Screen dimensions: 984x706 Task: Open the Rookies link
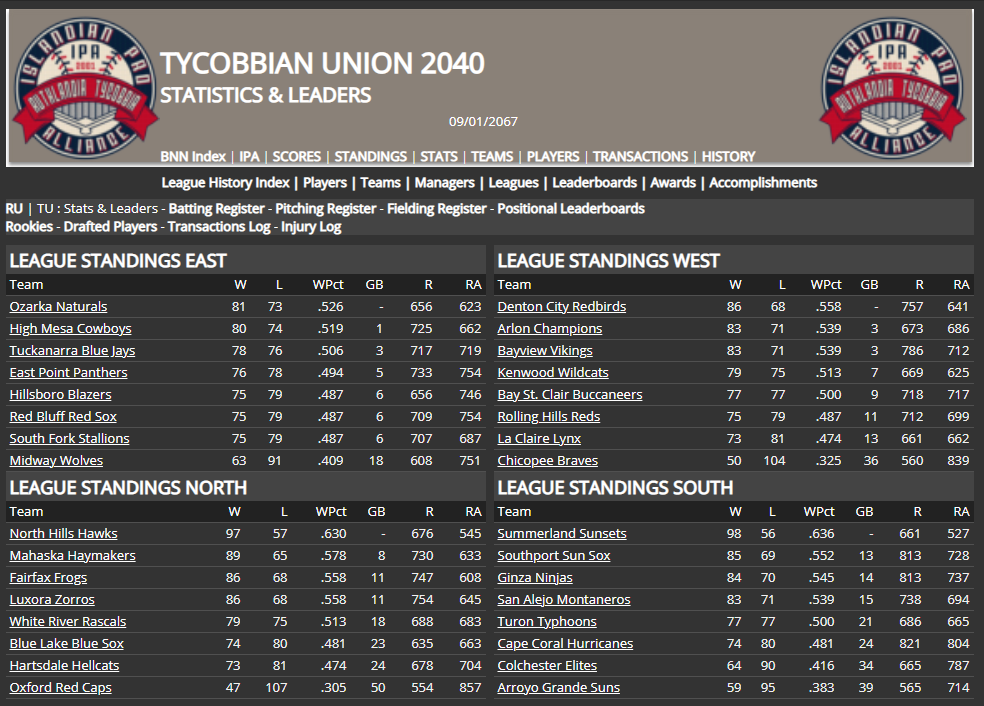[x=29, y=227]
